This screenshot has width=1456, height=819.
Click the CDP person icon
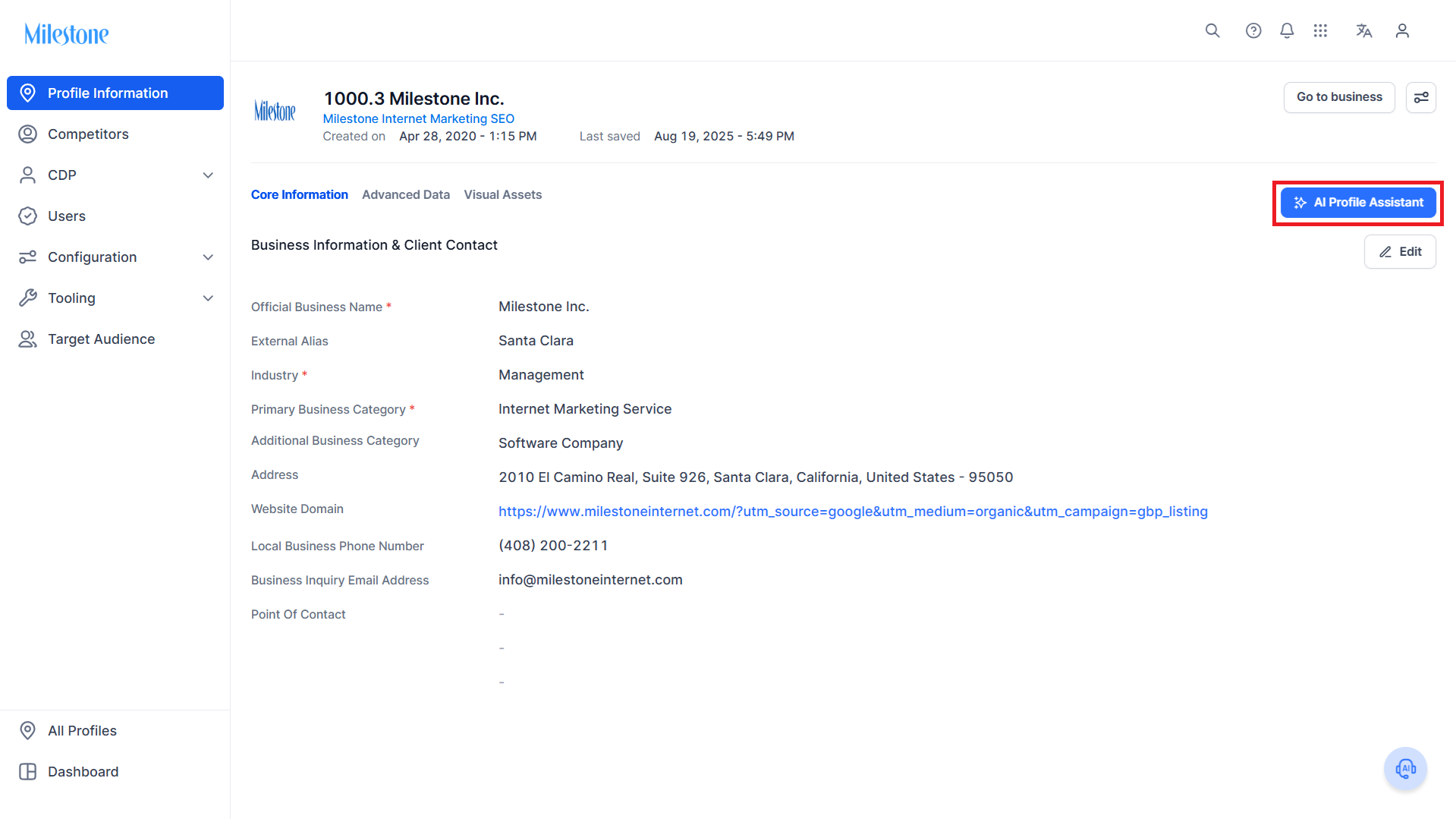(x=28, y=175)
